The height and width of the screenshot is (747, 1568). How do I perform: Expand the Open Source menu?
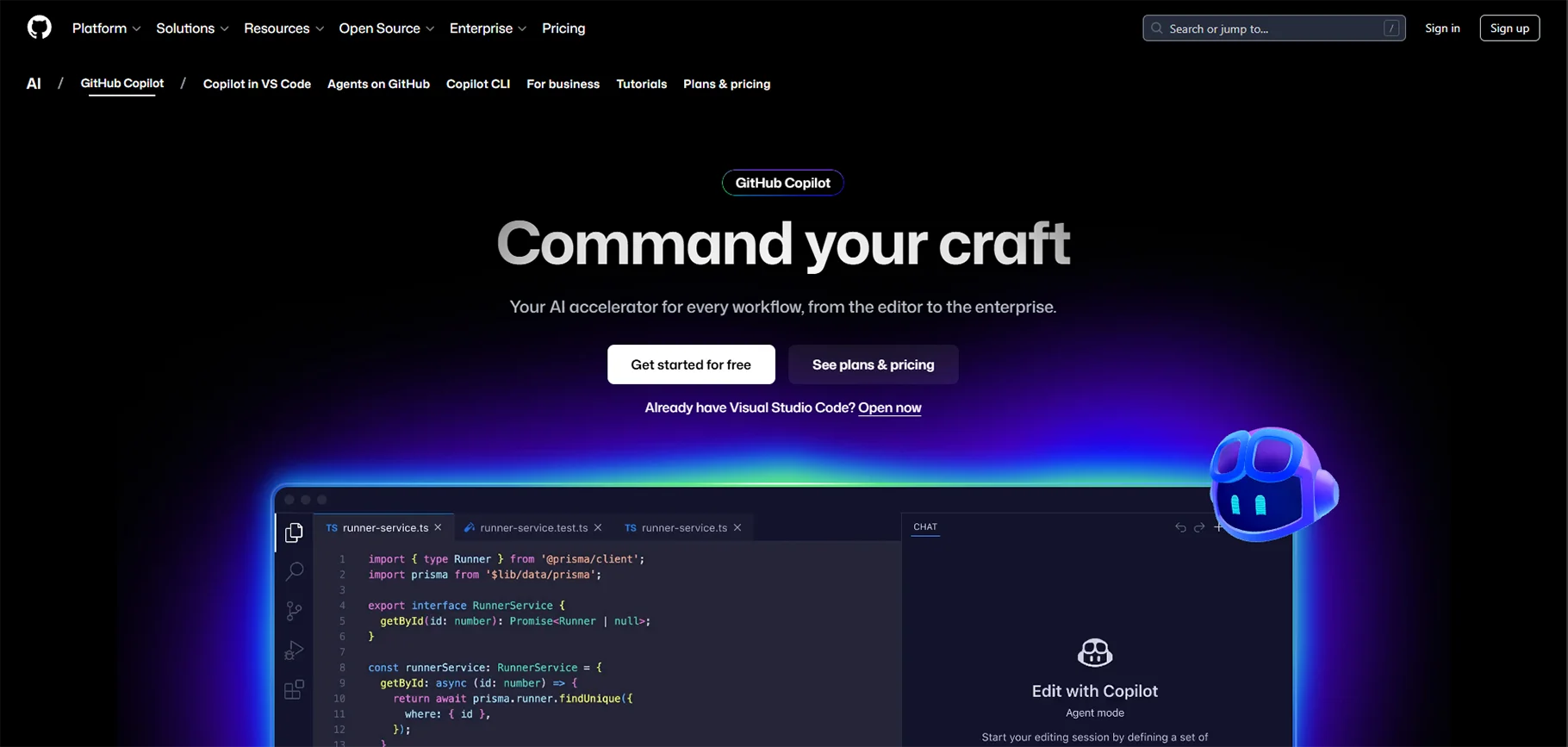pyautogui.click(x=386, y=28)
